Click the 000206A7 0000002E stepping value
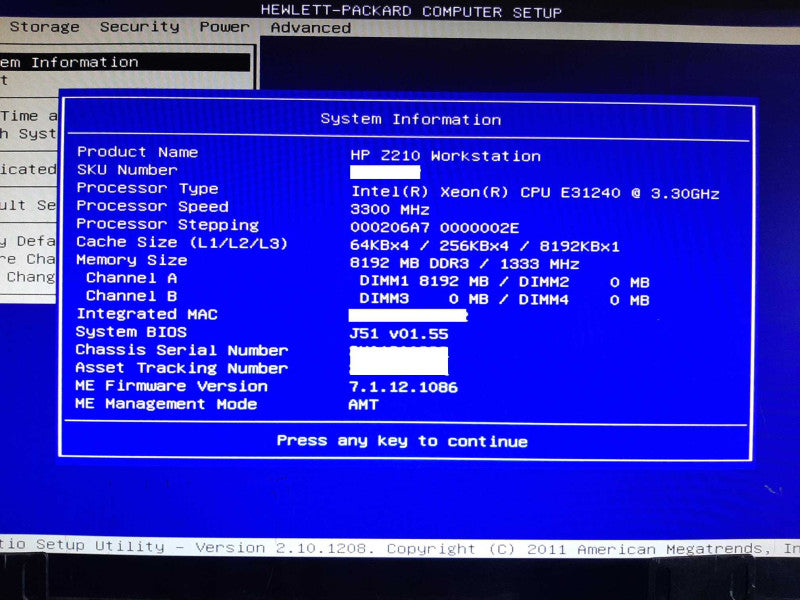This screenshot has width=800, height=600. tap(435, 228)
